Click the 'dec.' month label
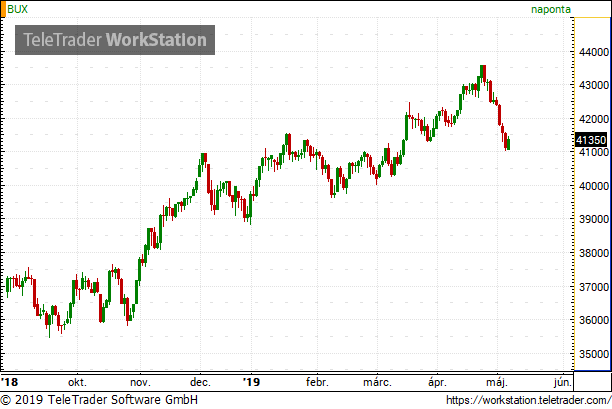The height and width of the screenshot is (409, 612). 200,382
